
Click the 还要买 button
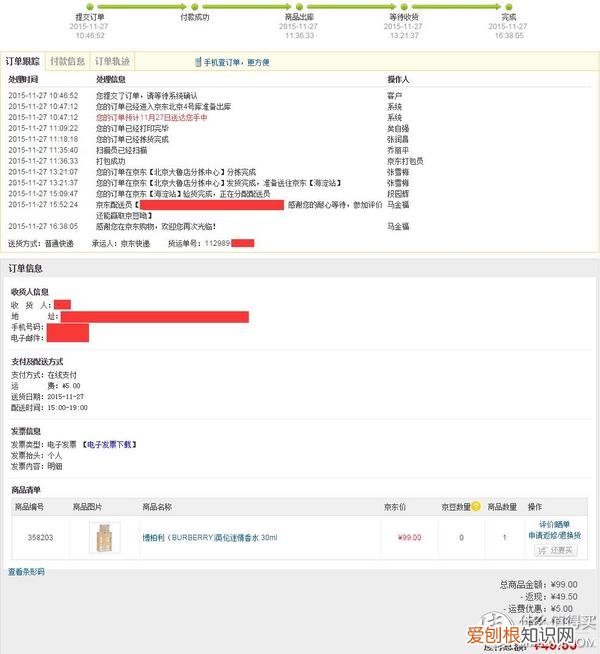pos(556,551)
